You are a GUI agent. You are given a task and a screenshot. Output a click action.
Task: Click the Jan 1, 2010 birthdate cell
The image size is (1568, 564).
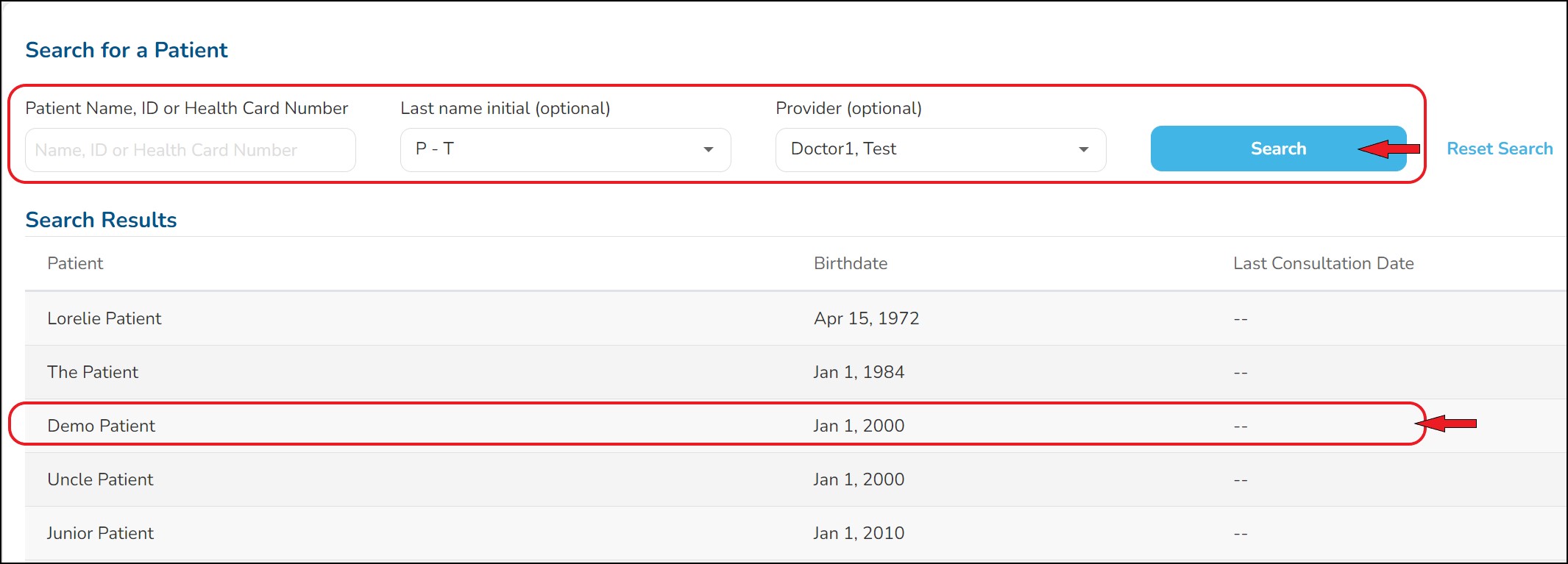click(x=859, y=533)
